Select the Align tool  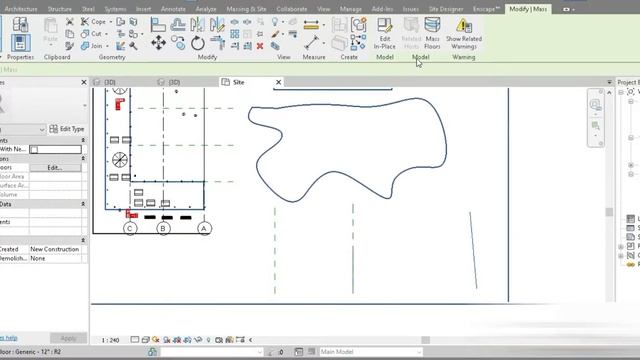[x=158, y=25]
